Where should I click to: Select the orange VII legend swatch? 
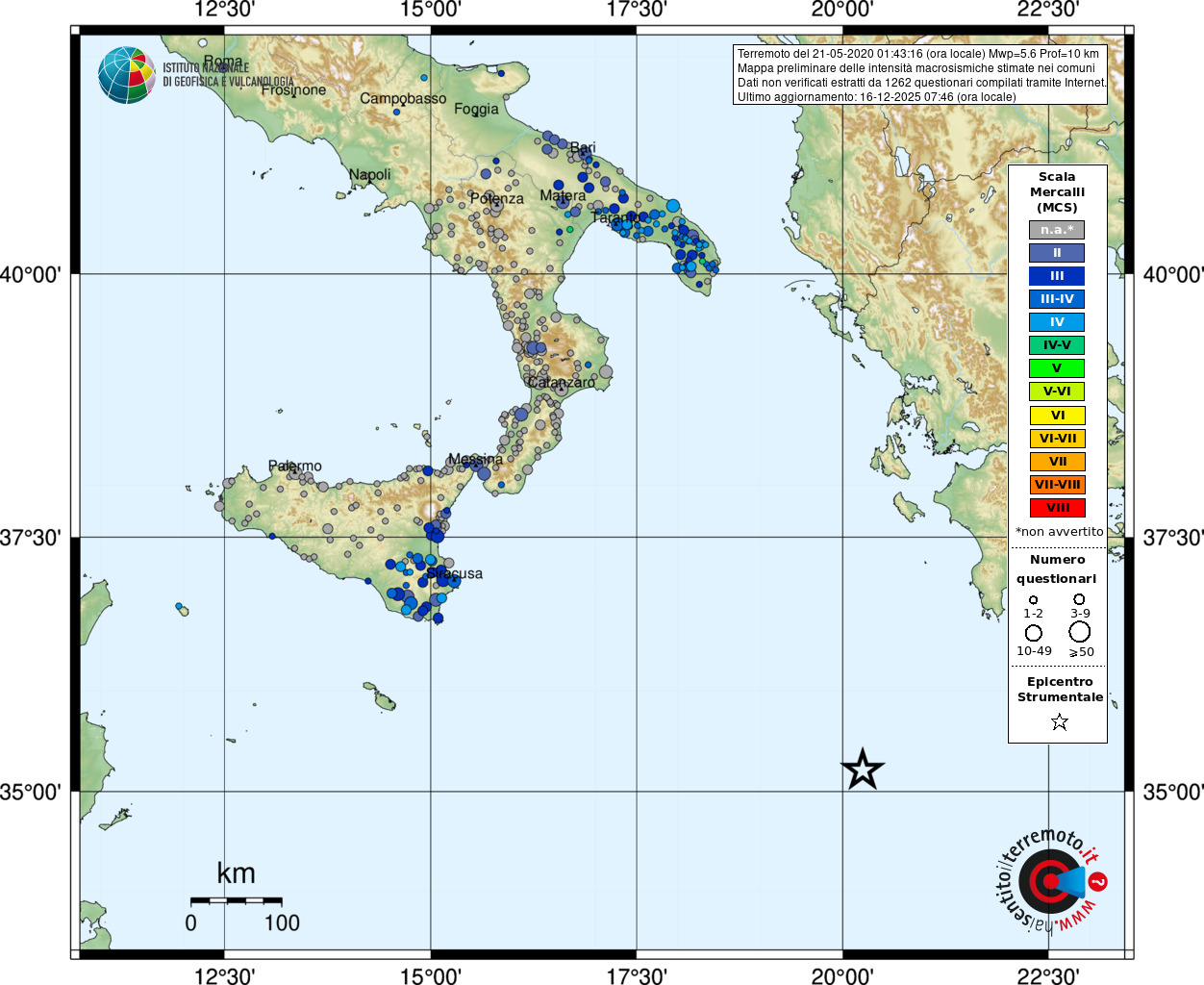[1057, 462]
